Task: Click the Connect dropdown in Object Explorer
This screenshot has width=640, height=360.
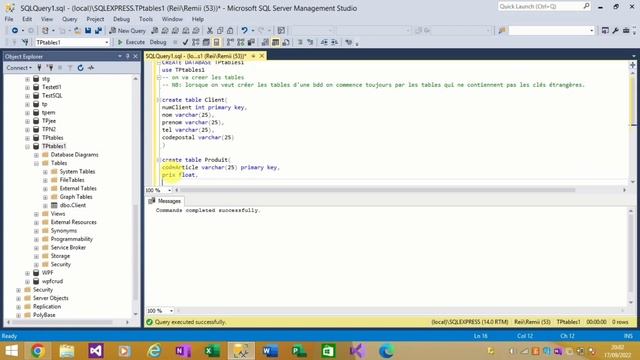Action: (x=19, y=68)
